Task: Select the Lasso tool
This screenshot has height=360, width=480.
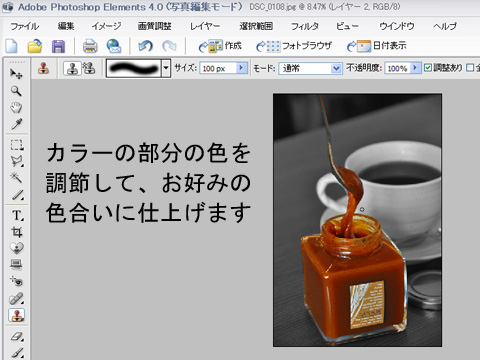Action: pos(17,161)
